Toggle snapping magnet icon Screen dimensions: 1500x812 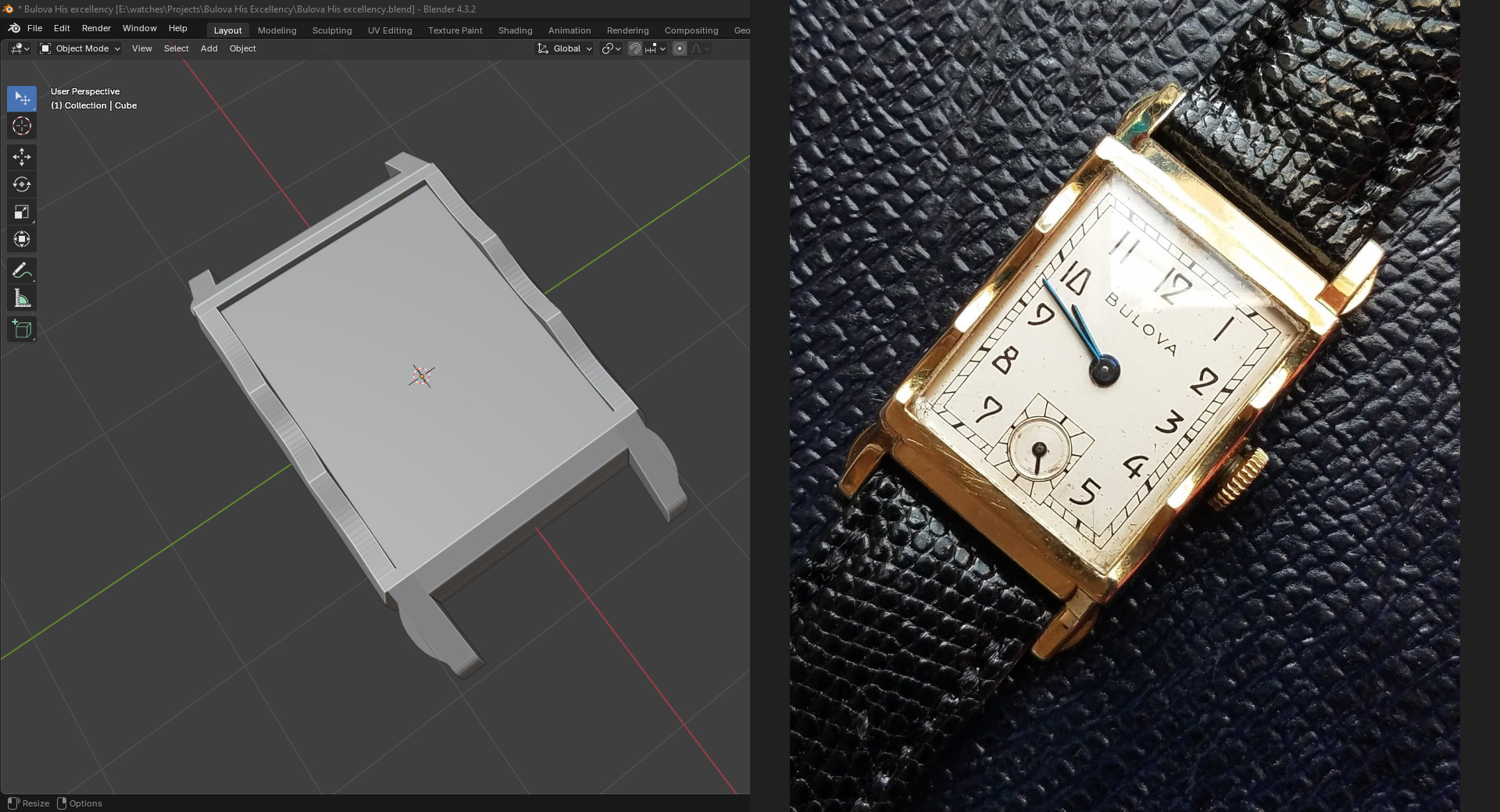click(x=635, y=48)
